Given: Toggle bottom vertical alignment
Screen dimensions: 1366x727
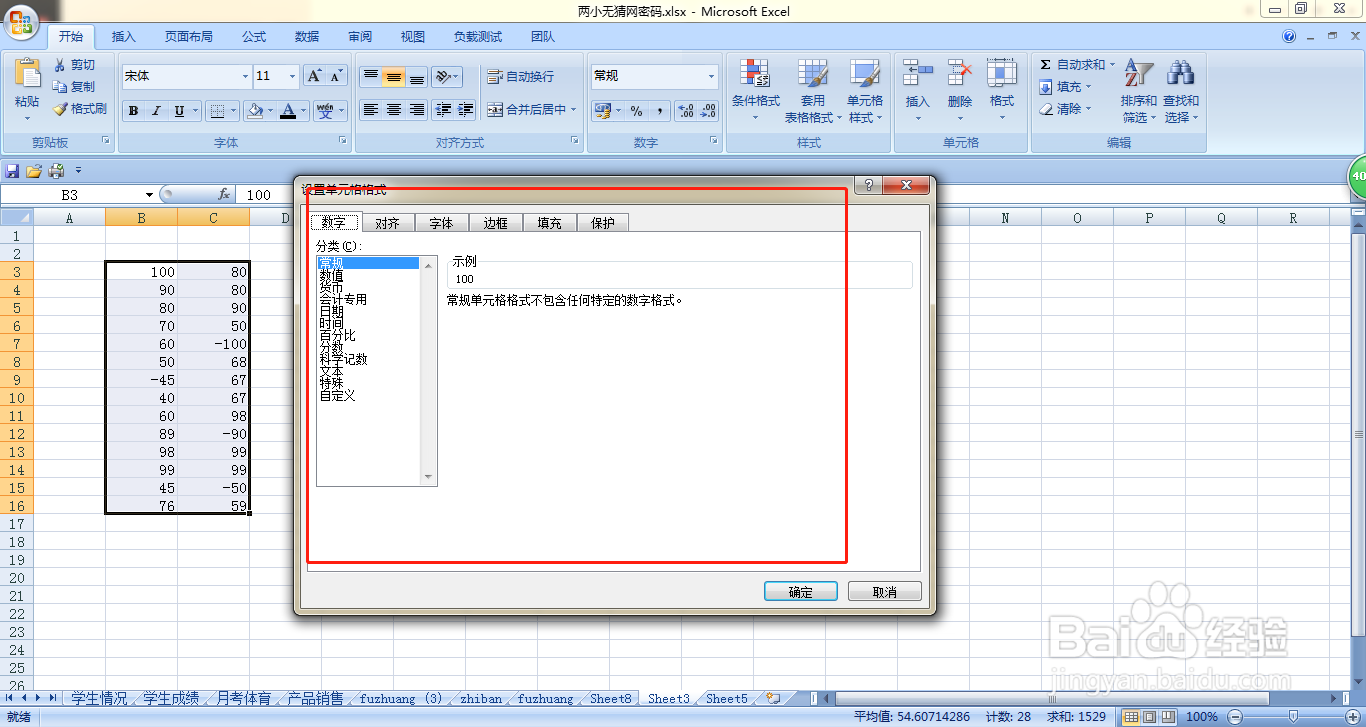Looking at the screenshot, I should coord(417,77).
